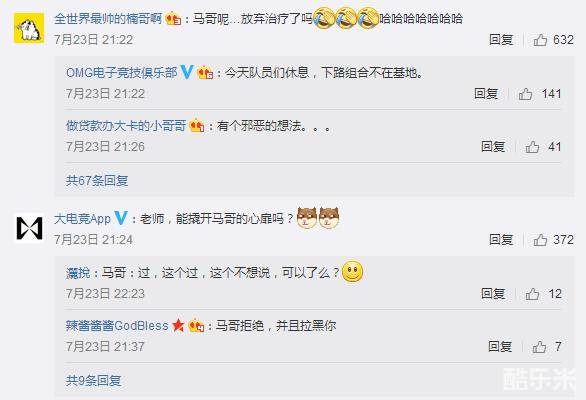Reply (回复) to the 22:23 comment
The height and width of the screenshot is (400, 586).
tap(493, 294)
